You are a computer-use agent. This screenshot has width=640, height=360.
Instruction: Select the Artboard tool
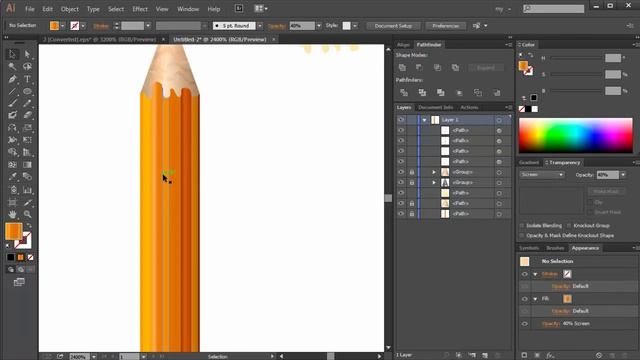tap(12, 202)
